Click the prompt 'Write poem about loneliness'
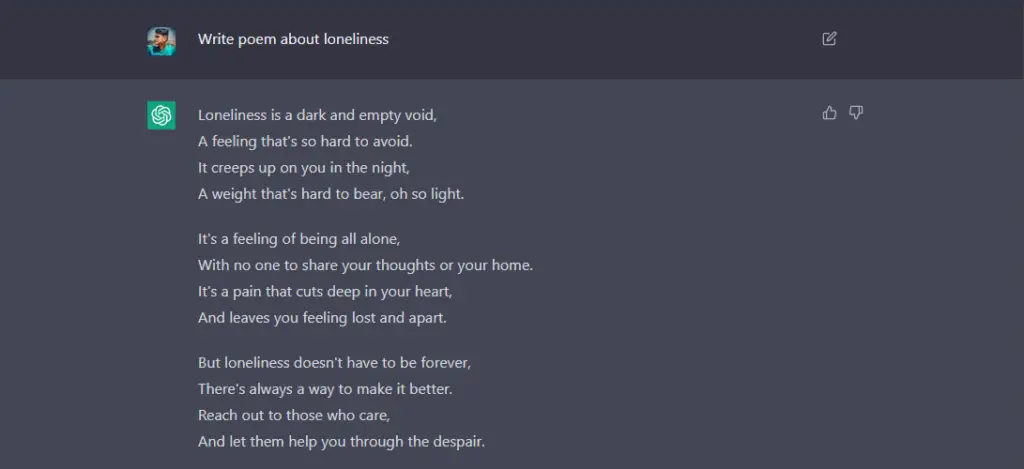Image resolution: width=1024 pixels, height=469 pixels. 293,39
